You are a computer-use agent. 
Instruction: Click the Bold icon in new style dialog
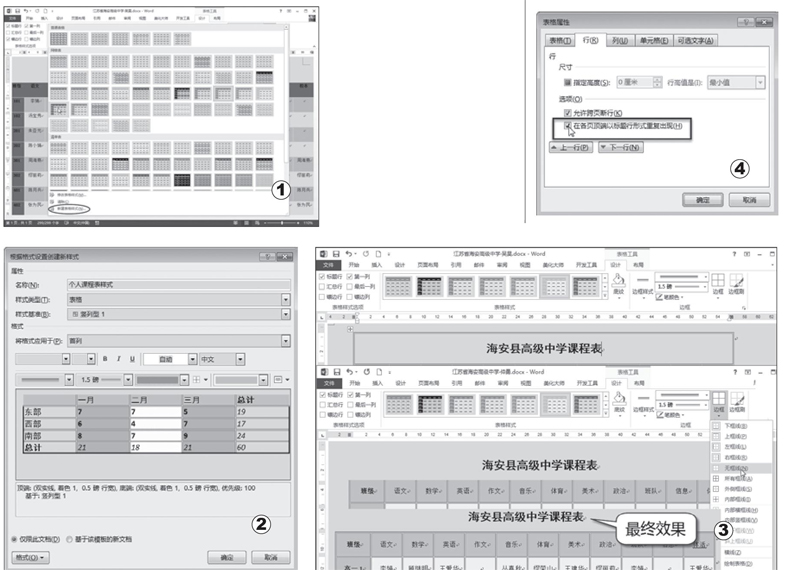tap(104, 358)
